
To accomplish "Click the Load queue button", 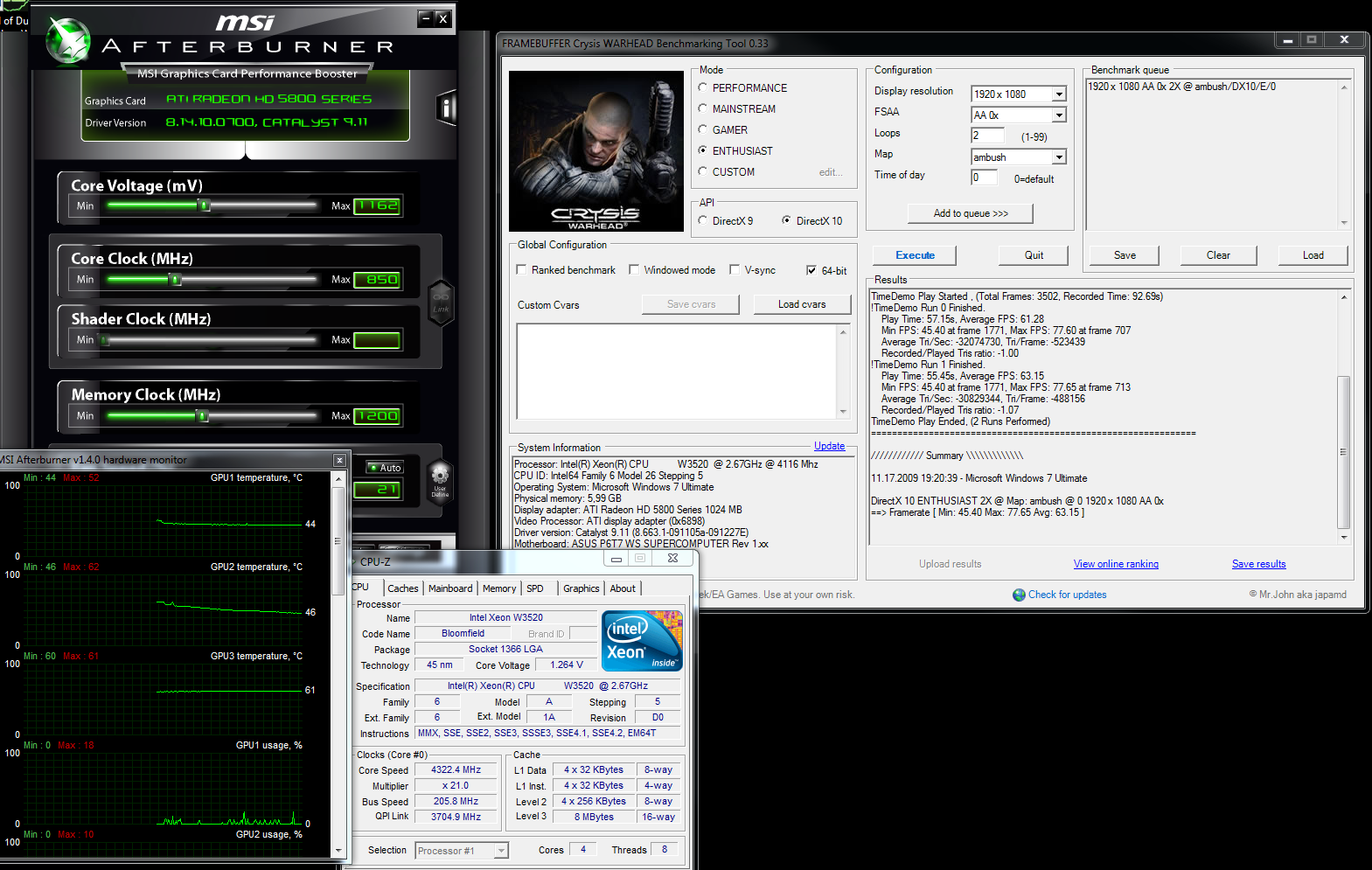I will (1313, 255).
